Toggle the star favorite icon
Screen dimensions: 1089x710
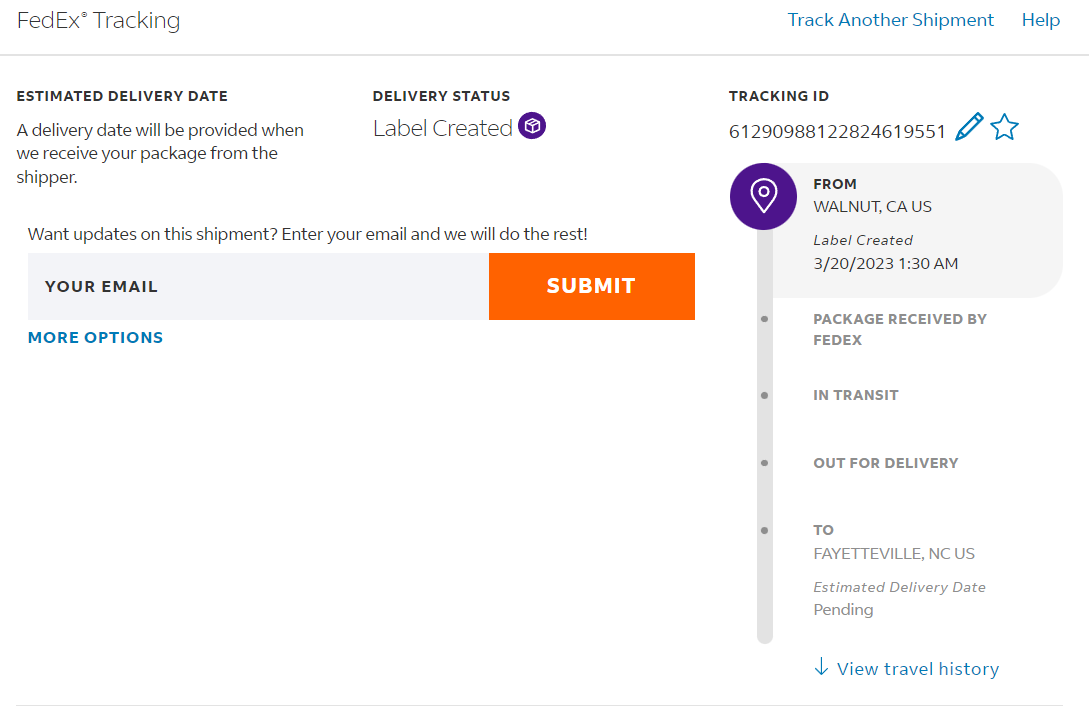pos(1004,127)
